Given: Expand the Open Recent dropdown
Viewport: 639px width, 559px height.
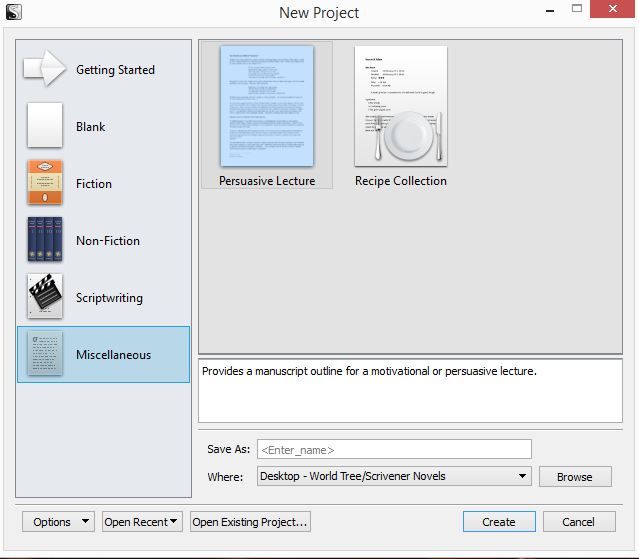Looking at the screenshot, I should [x=142, y=522].
